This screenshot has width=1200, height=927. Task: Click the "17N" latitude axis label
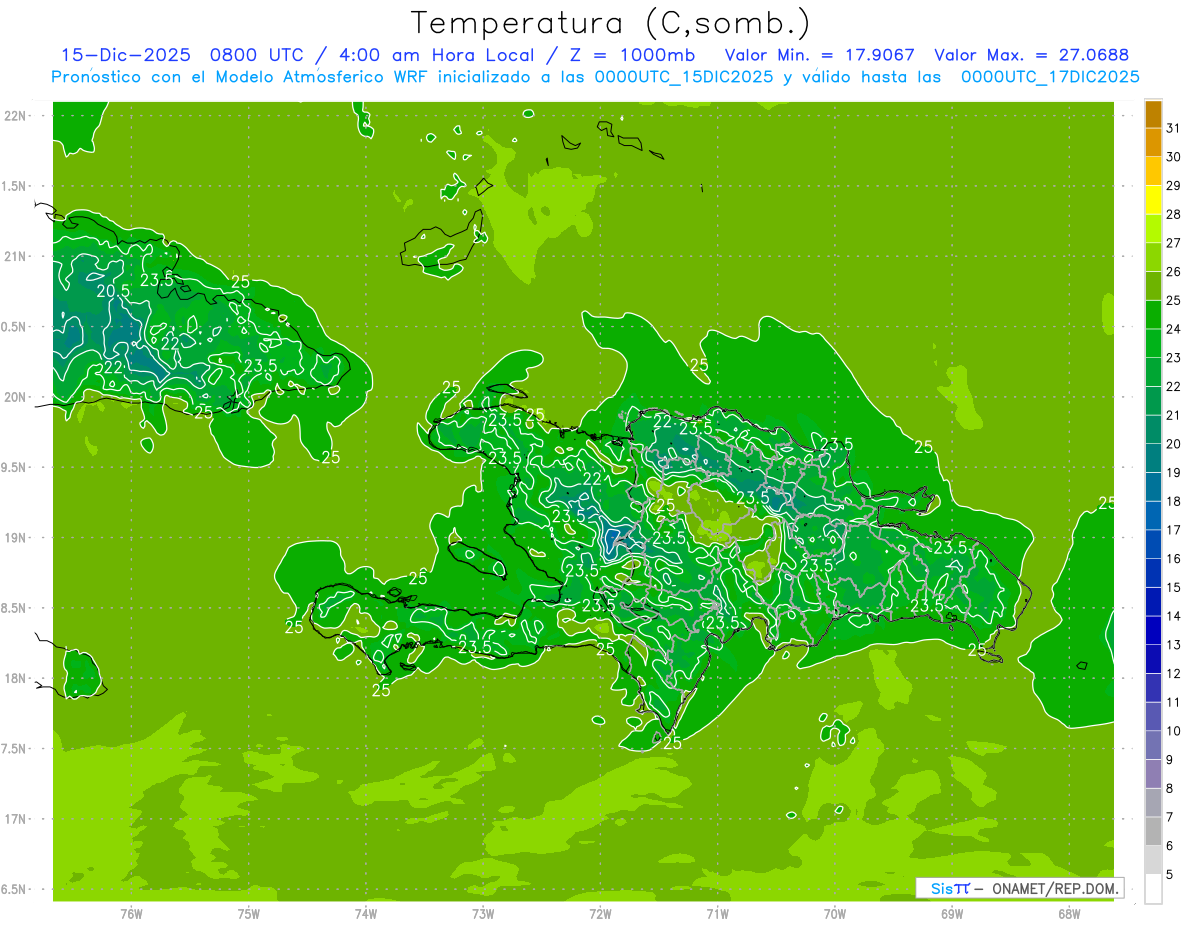coord(16,819)
